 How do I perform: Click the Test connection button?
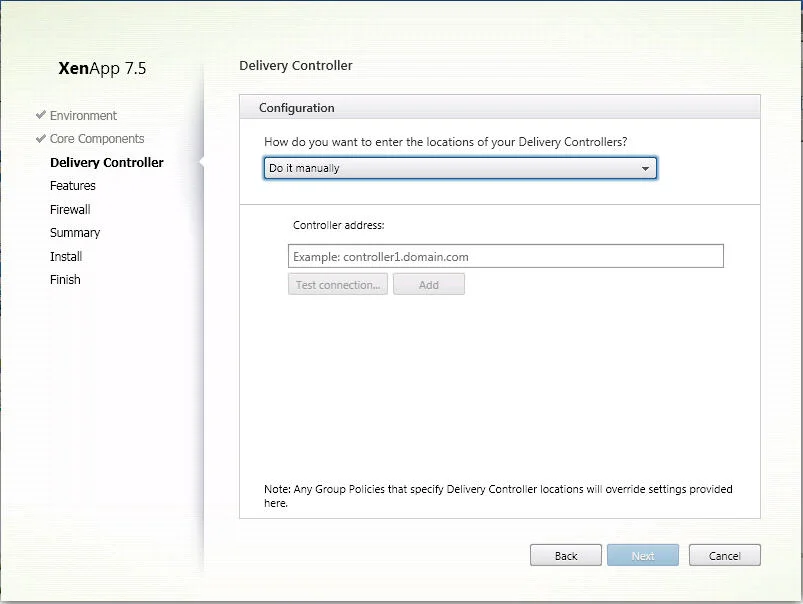point(337,284)
